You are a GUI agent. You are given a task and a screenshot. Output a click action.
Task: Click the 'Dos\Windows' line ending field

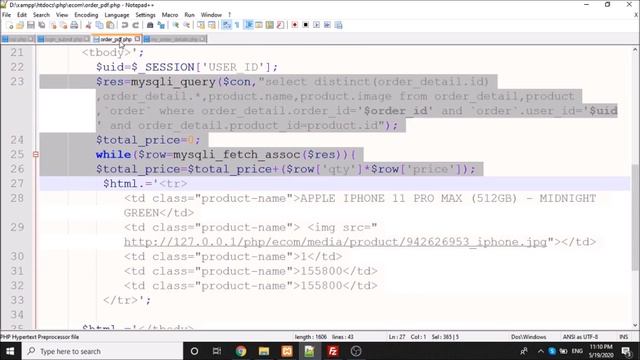click(529, 337)
